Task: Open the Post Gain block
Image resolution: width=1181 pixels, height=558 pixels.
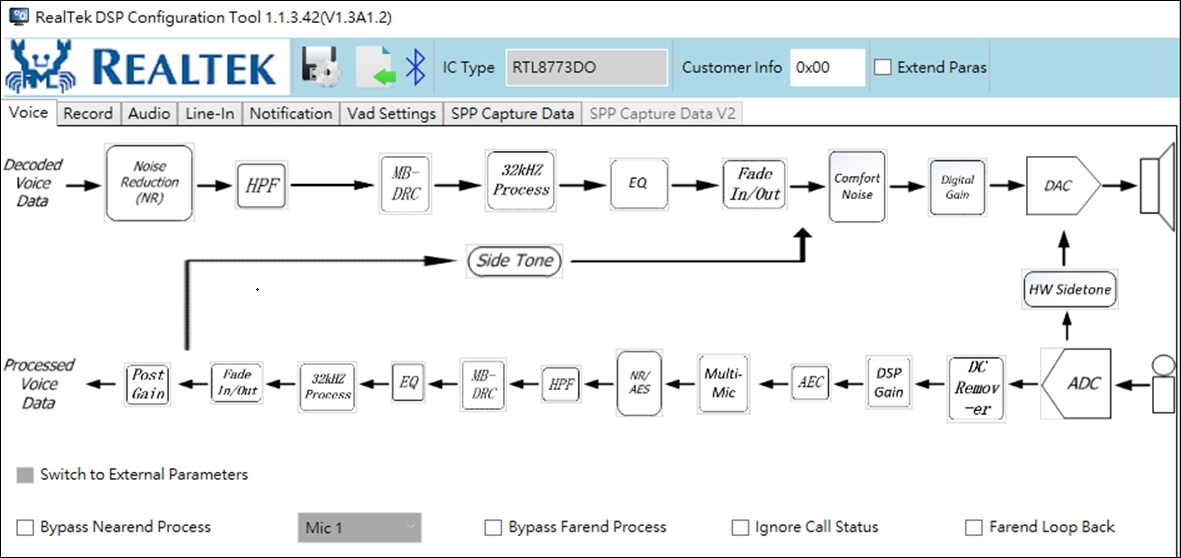Action: pos(148,383)
